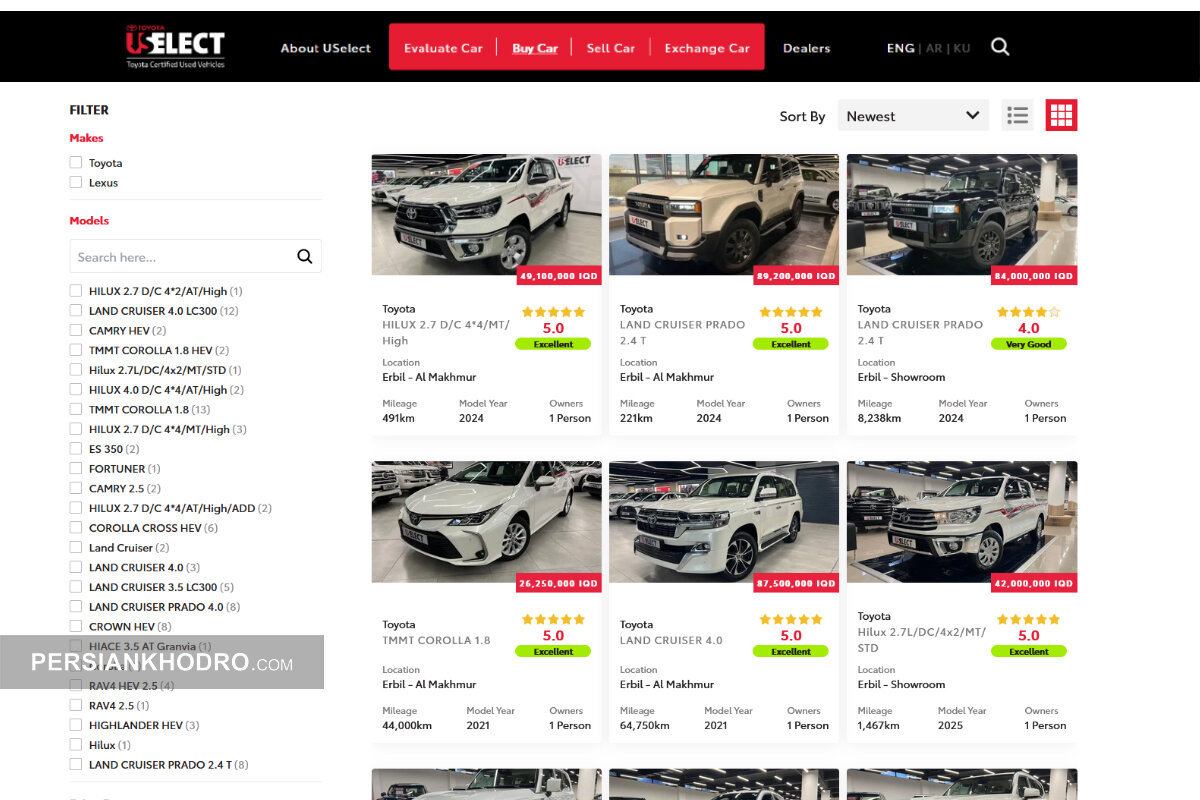Screen dimensions: 1200x800
Task: Switch language to AR
Action: 934,48
